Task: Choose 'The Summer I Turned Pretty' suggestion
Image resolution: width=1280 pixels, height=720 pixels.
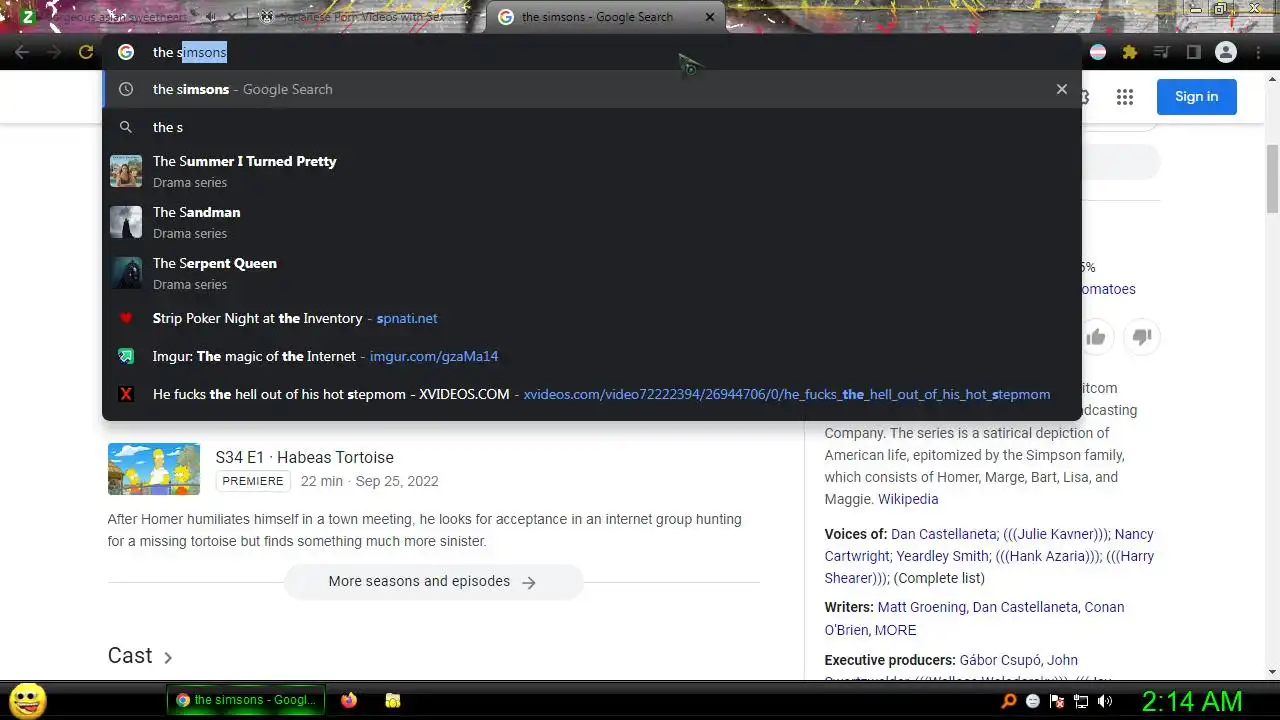Action: (x=592, y=171)
